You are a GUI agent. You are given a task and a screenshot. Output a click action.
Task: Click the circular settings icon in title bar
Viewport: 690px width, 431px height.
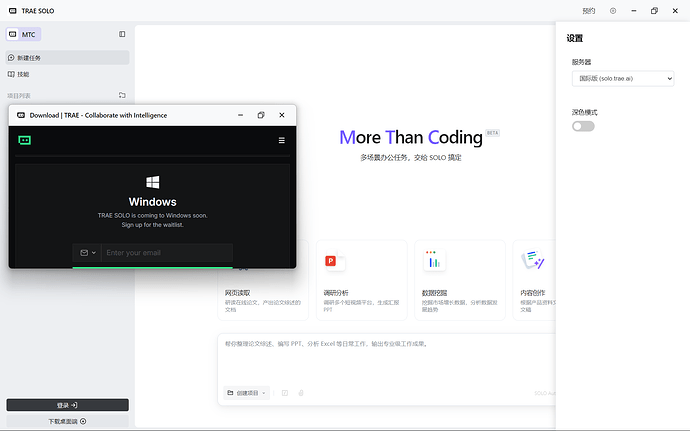pyautogui.click(x=613, y=11)
